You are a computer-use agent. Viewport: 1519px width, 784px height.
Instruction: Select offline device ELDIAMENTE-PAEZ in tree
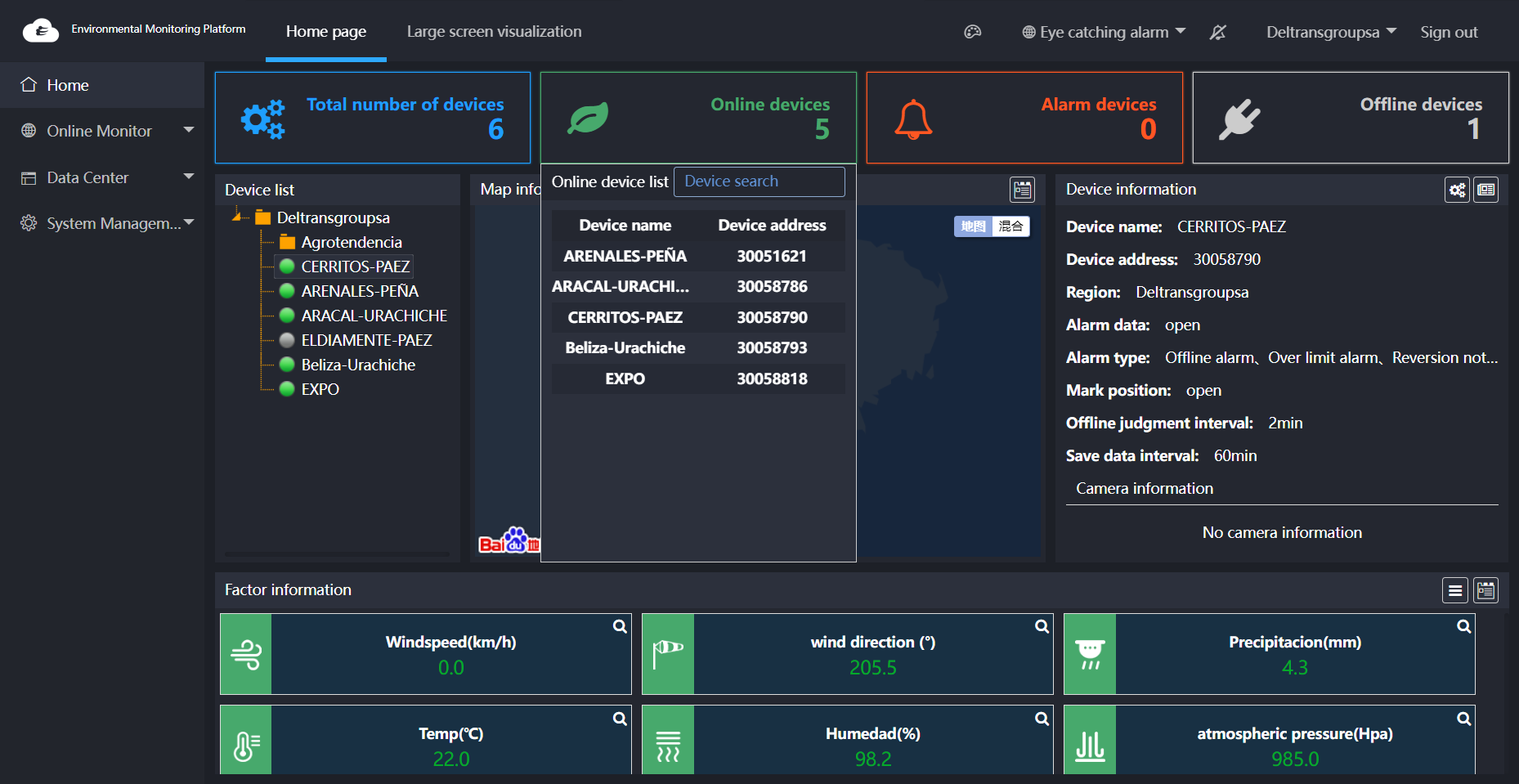pos(366,340)
